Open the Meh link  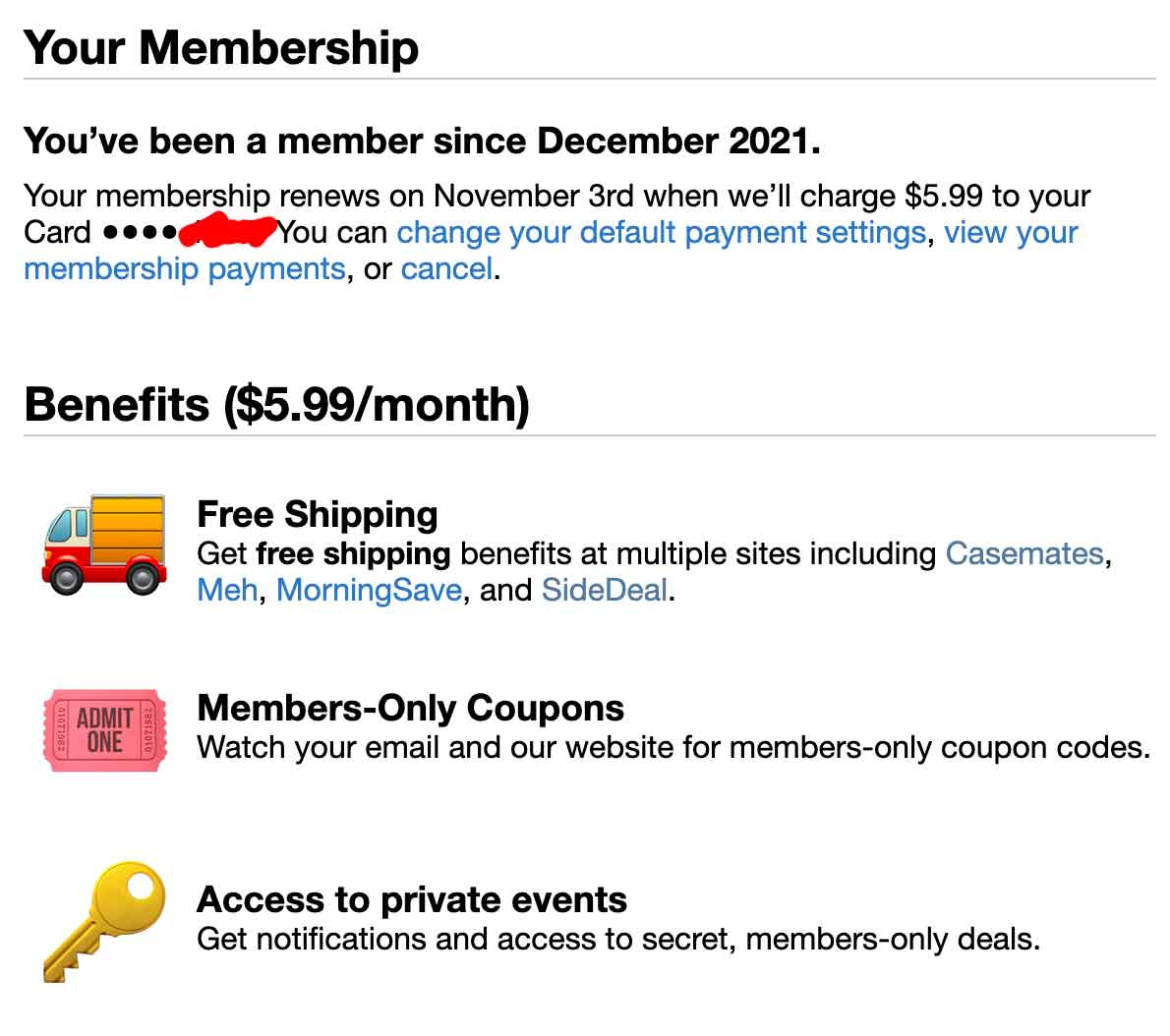225,590
